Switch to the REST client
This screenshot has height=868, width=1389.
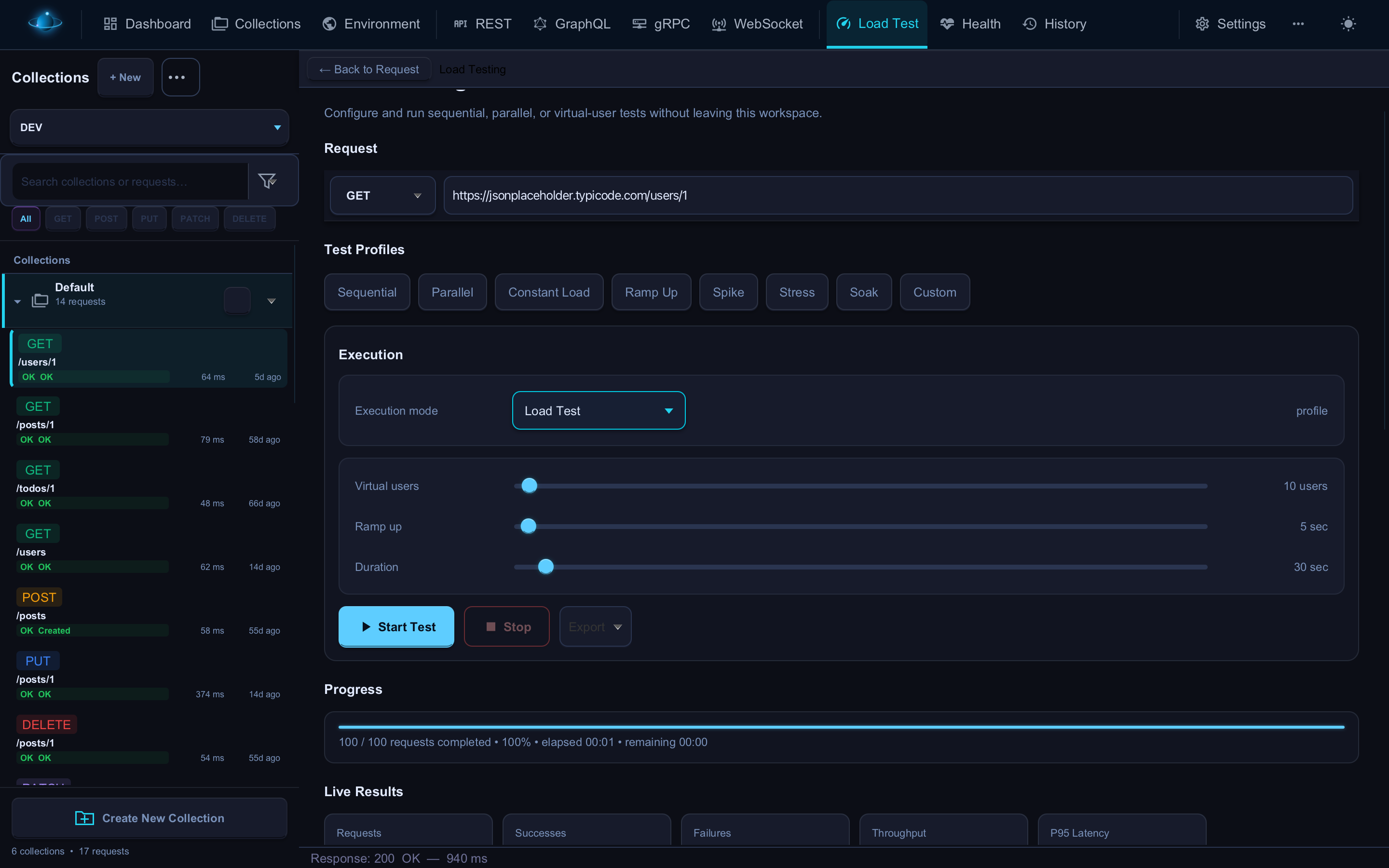482,24
